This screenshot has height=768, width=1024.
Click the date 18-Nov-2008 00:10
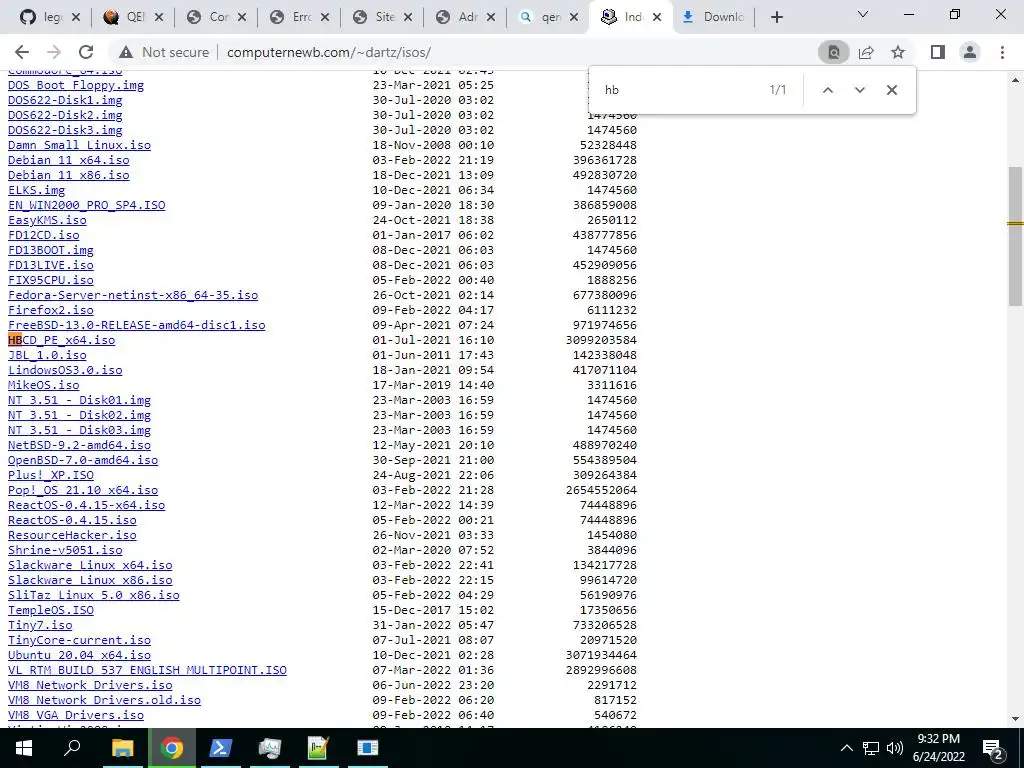(434, 145)
